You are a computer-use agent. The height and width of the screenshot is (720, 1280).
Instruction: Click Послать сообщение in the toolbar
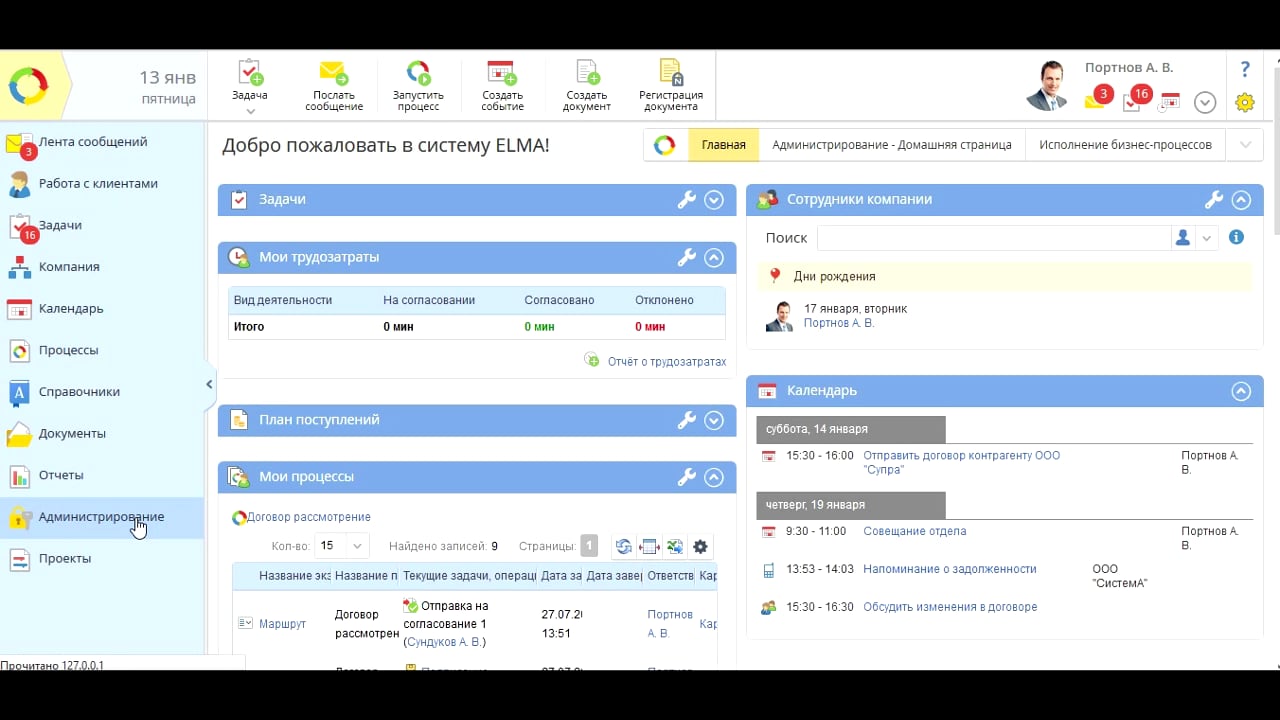point(334,86)
